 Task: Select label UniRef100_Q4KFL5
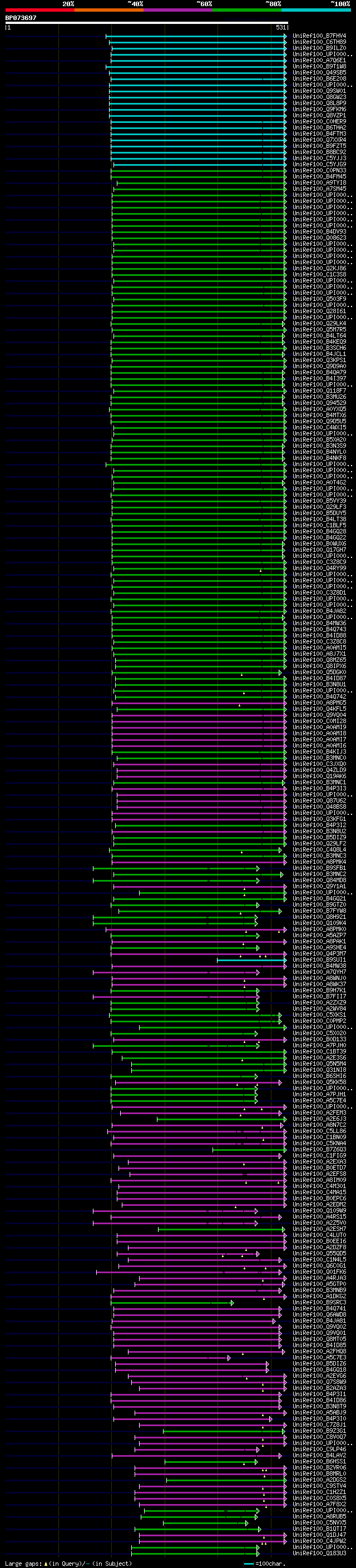click(319, 709)
